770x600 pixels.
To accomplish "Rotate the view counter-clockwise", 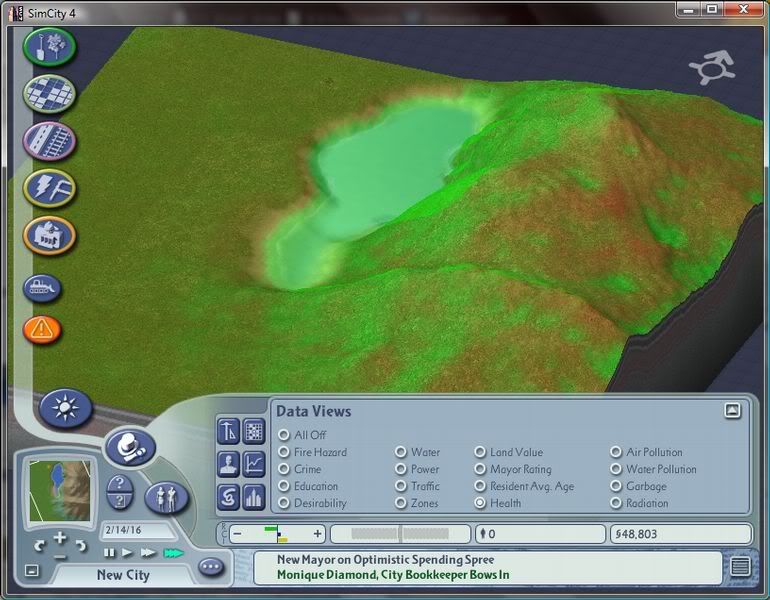I will click(39, 545).
